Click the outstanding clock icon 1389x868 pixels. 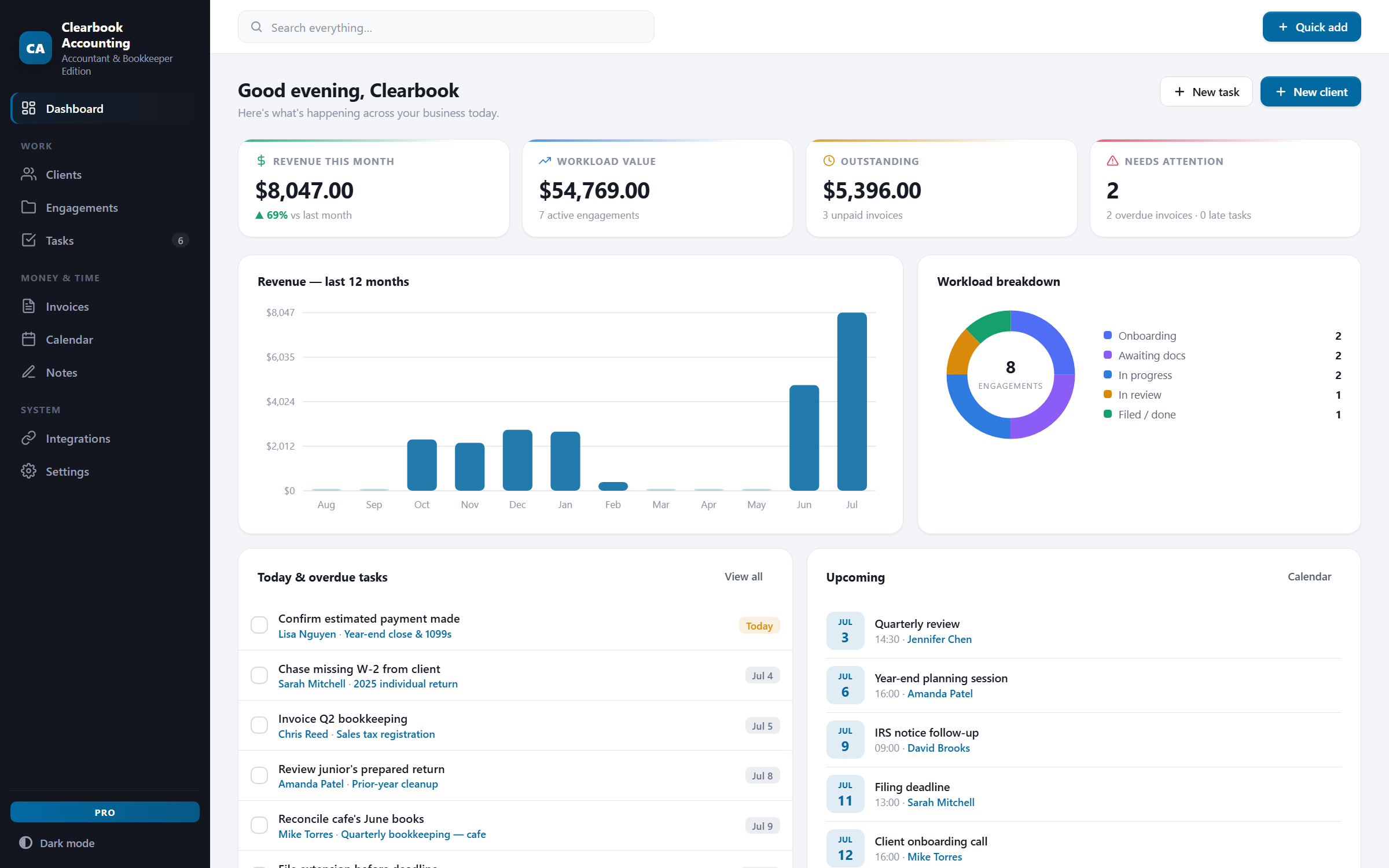point(829,161)
